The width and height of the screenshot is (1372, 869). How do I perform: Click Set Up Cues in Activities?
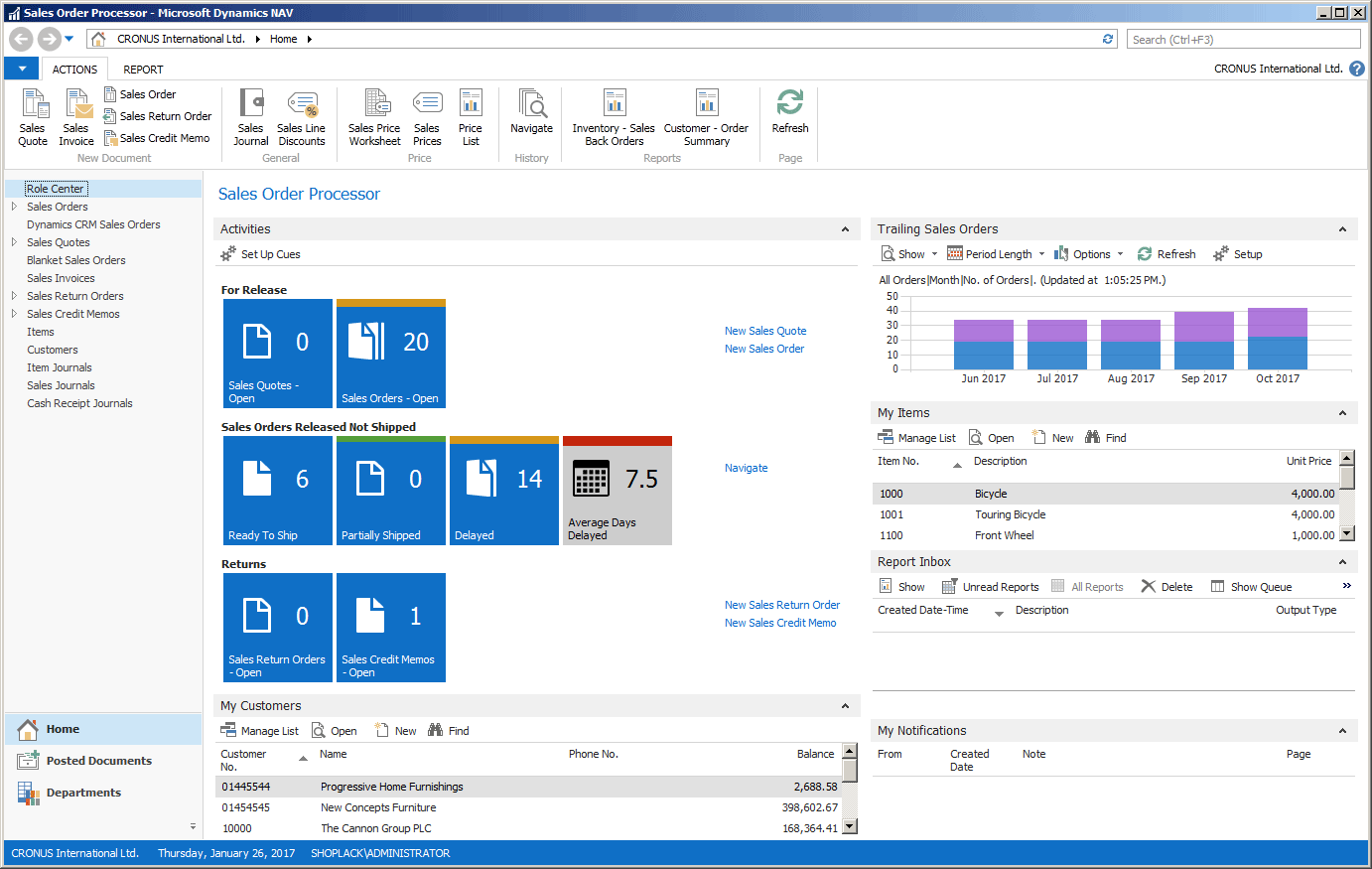[x=260, y=254]
